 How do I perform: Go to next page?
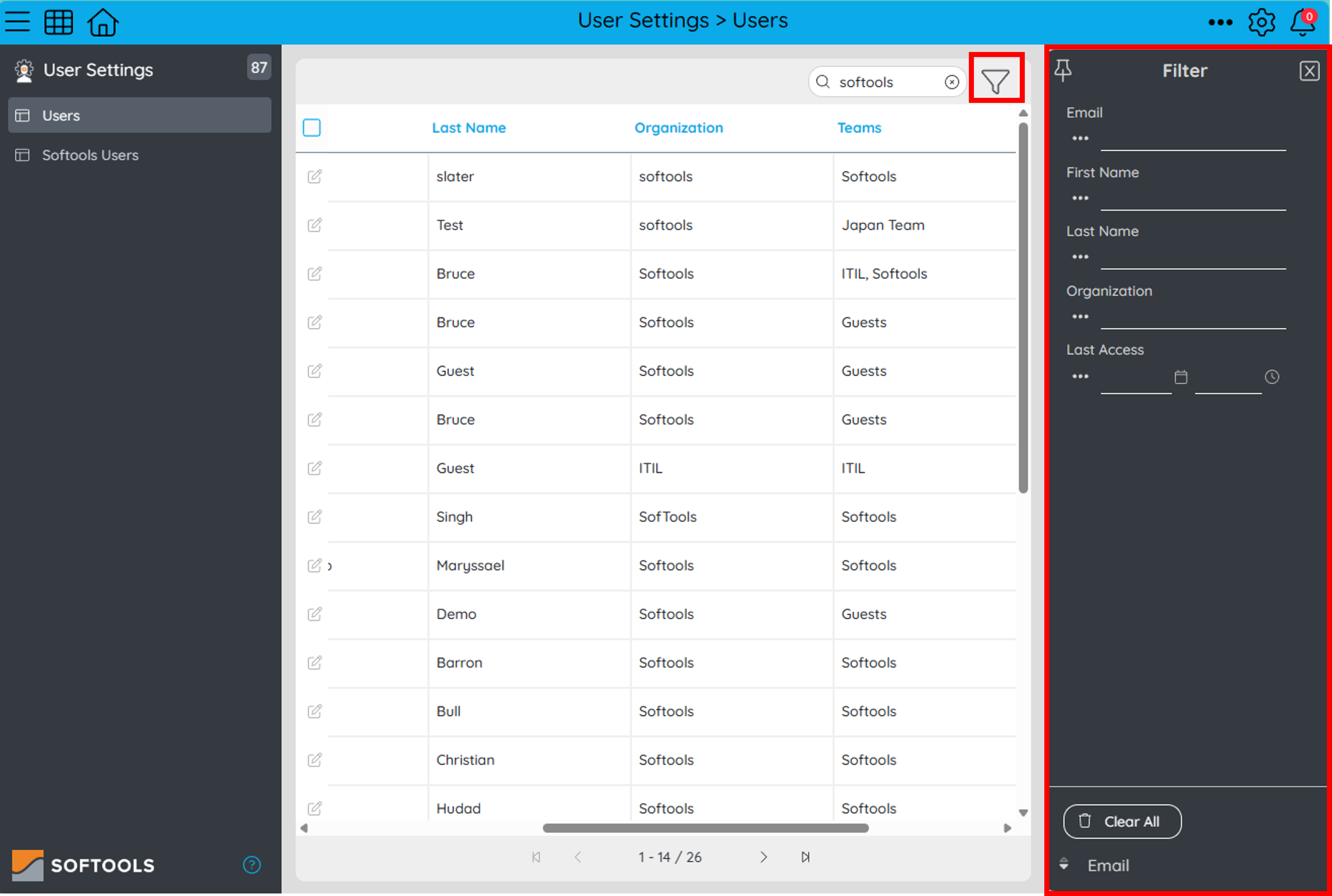click(763, 857)
